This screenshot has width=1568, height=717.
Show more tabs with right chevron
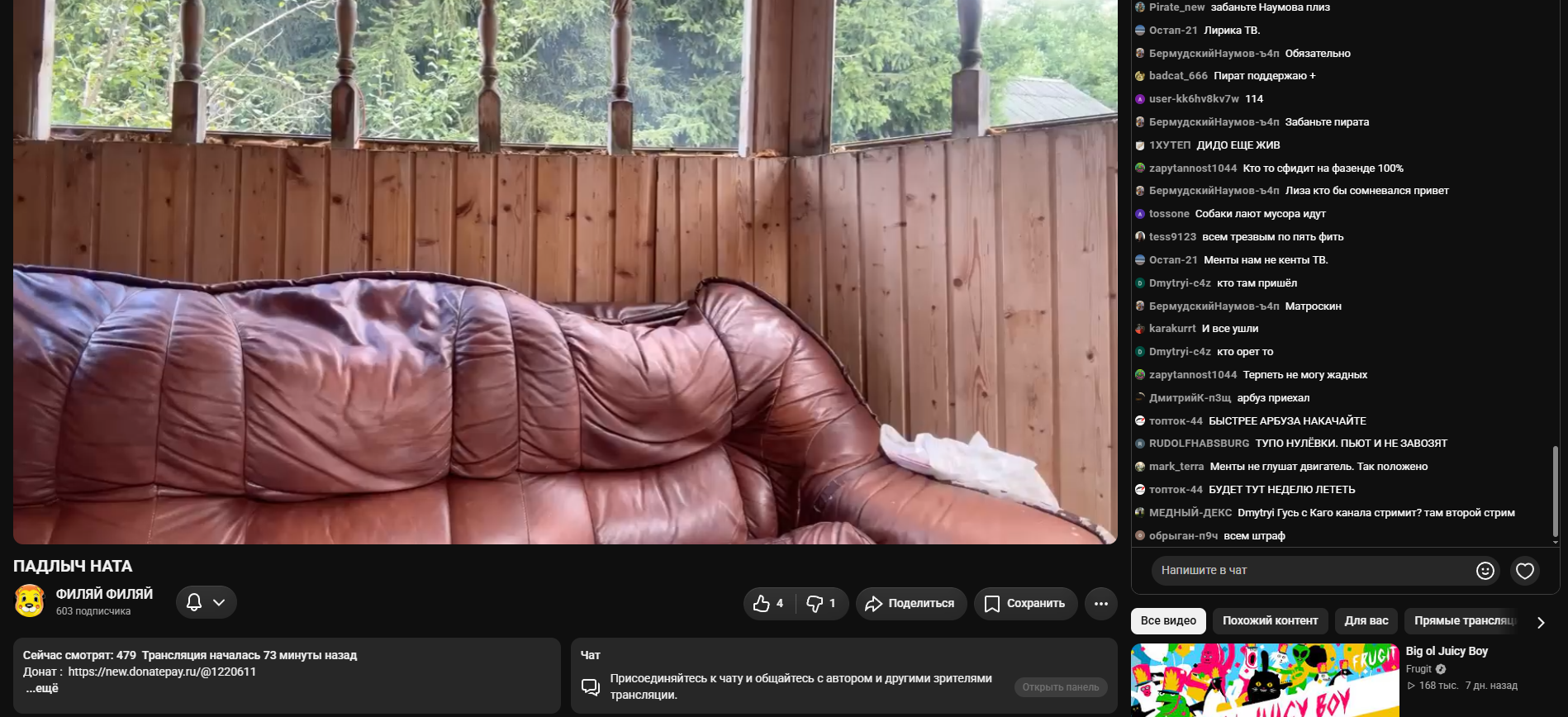click(1541, 622)
